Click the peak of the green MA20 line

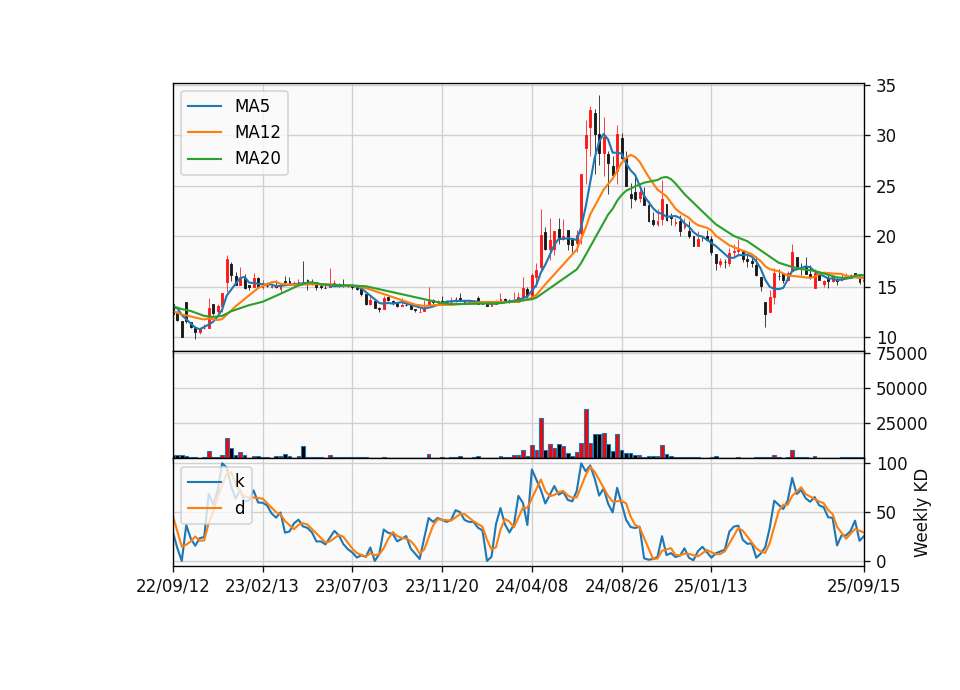coord(666,177)
